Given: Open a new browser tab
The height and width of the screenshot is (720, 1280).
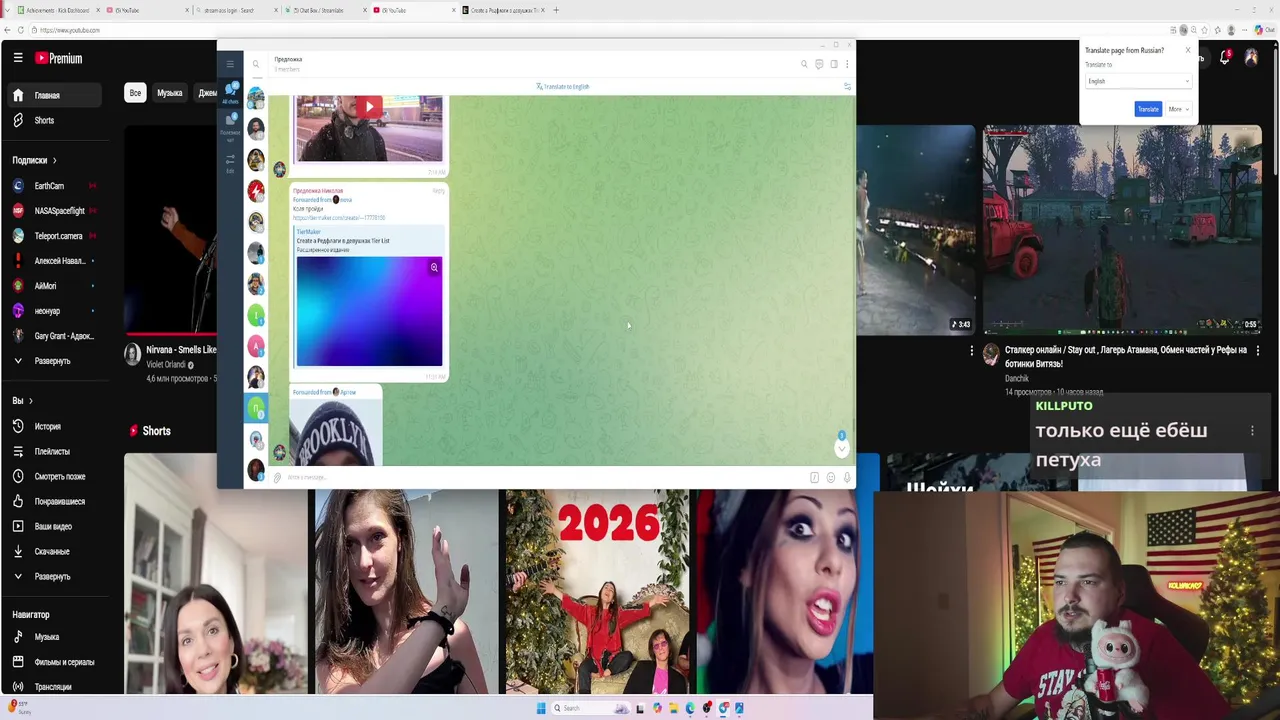Looking at the screenshot, I should (556, 10).
